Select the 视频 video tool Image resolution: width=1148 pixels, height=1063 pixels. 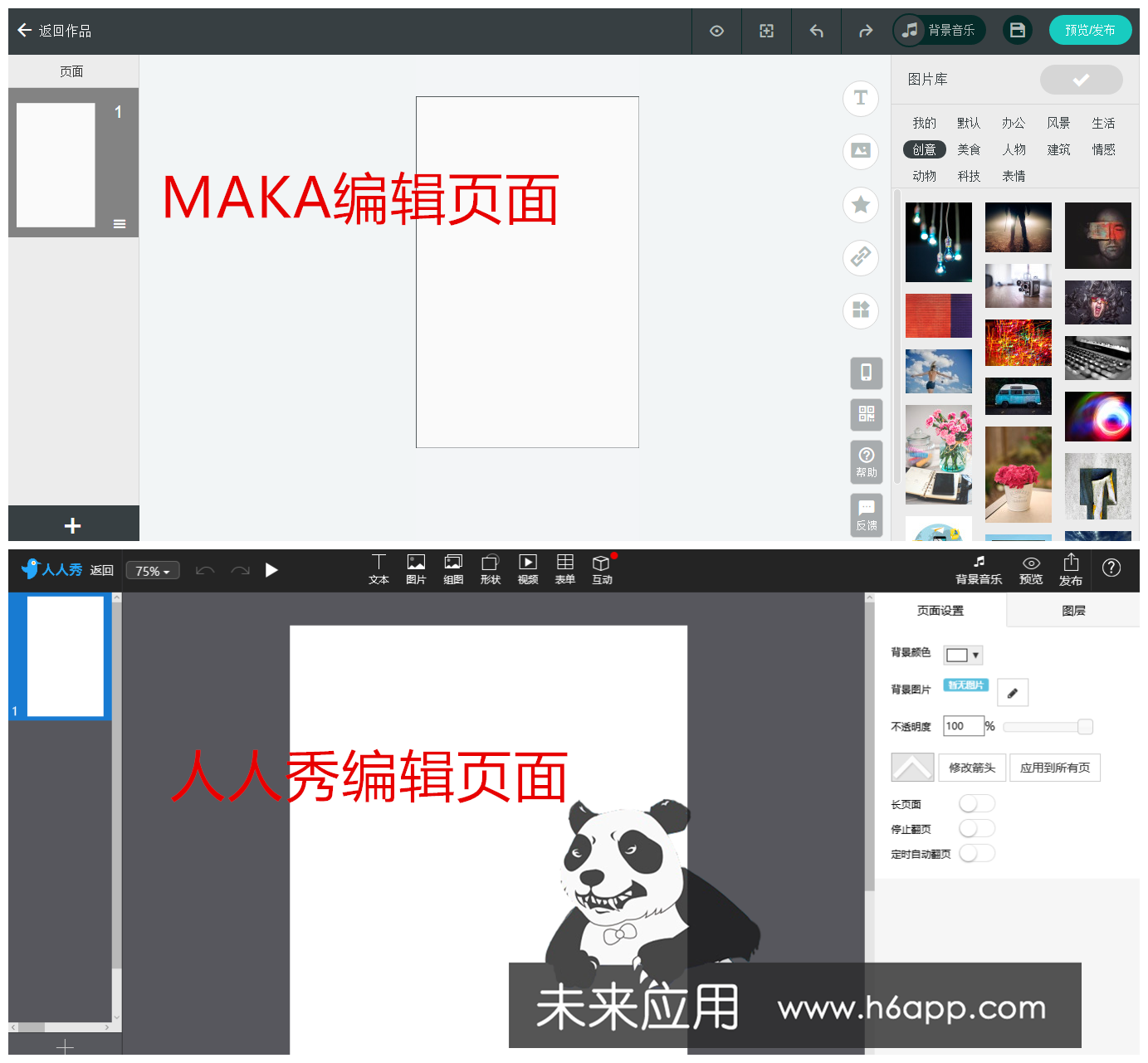[528, 569]
